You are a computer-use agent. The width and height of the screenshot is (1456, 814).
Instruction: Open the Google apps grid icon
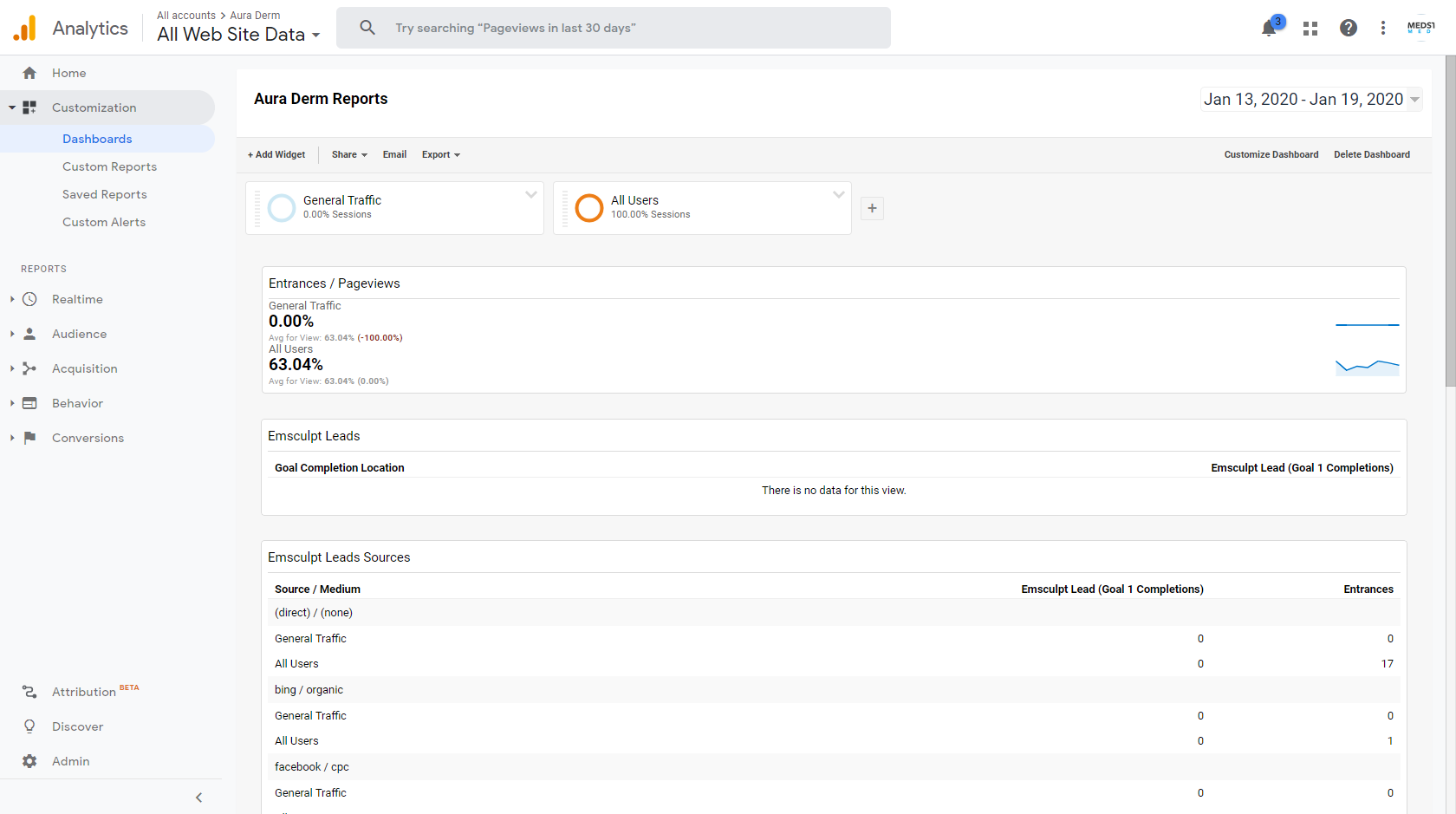click(x=1310, y=29)
